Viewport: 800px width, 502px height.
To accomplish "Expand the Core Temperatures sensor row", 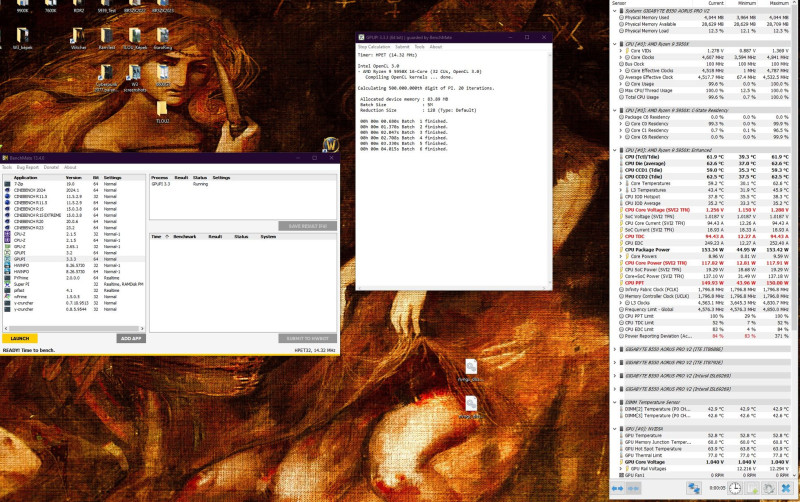I will (x=621, y=183).
